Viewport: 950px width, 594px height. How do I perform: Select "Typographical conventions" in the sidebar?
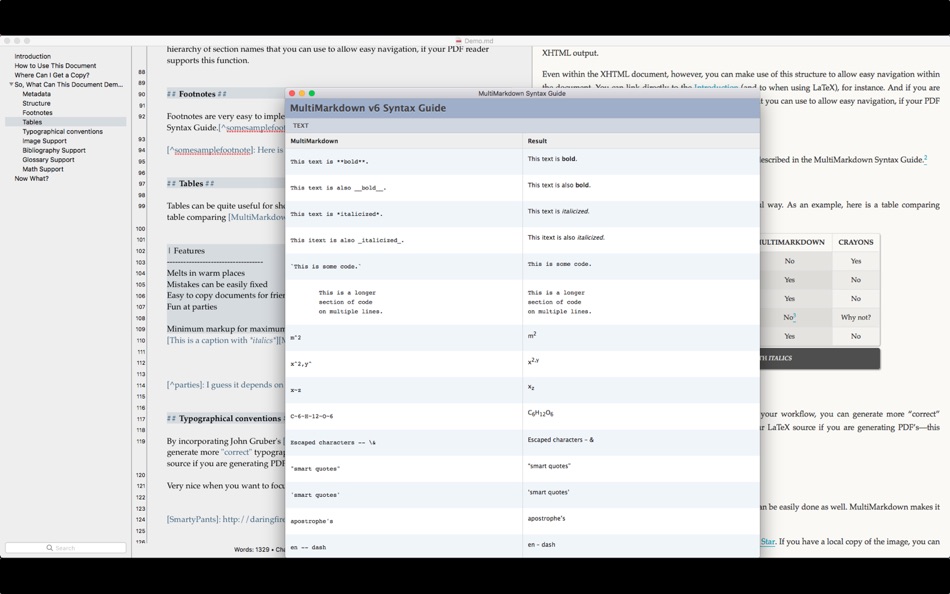coord(63,131)
